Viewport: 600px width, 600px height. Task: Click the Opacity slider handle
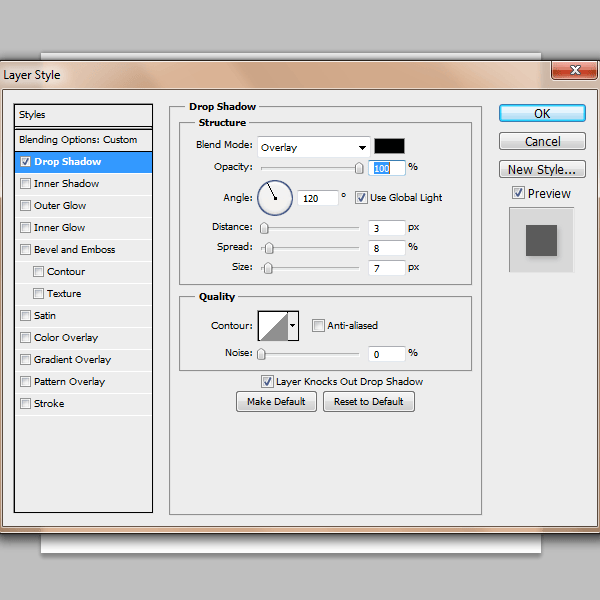pos(359,168)
